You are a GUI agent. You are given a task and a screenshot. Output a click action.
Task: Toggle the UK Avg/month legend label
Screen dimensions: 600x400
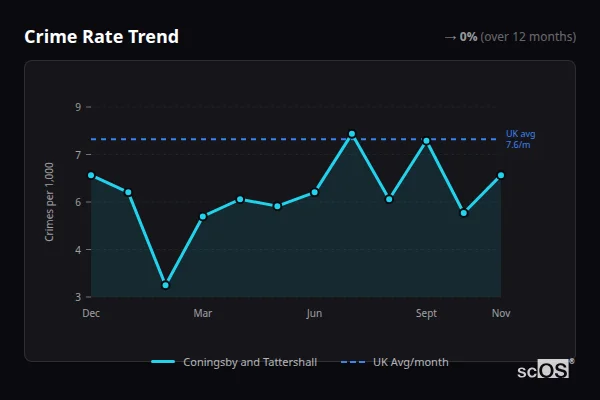(410, 362)
